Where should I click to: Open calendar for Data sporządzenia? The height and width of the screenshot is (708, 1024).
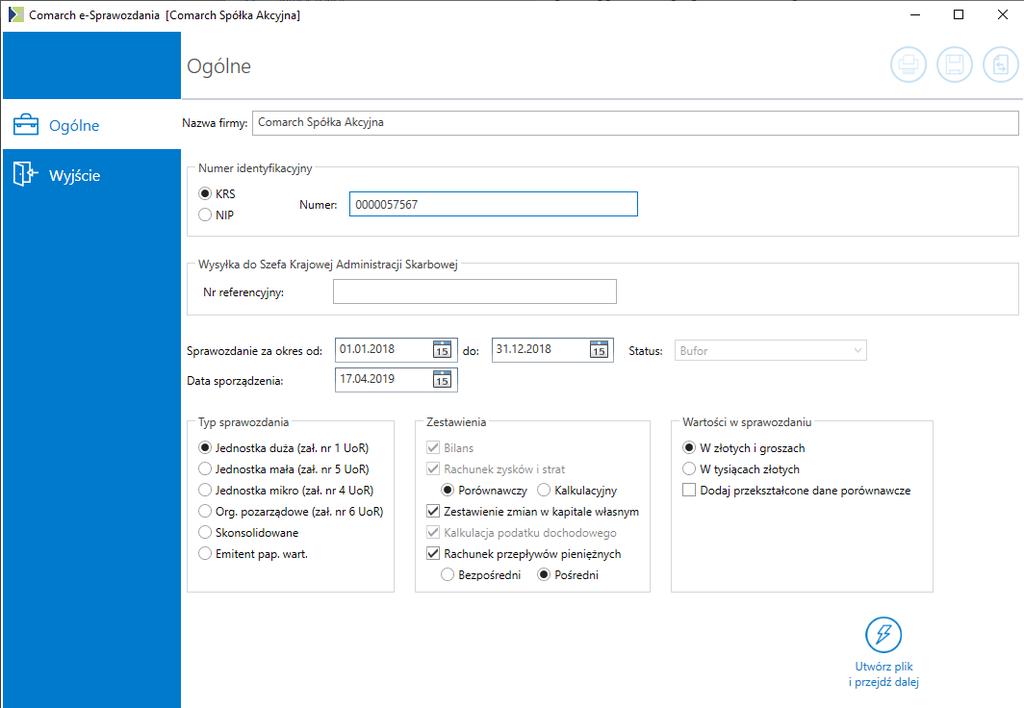coord(442,379)
